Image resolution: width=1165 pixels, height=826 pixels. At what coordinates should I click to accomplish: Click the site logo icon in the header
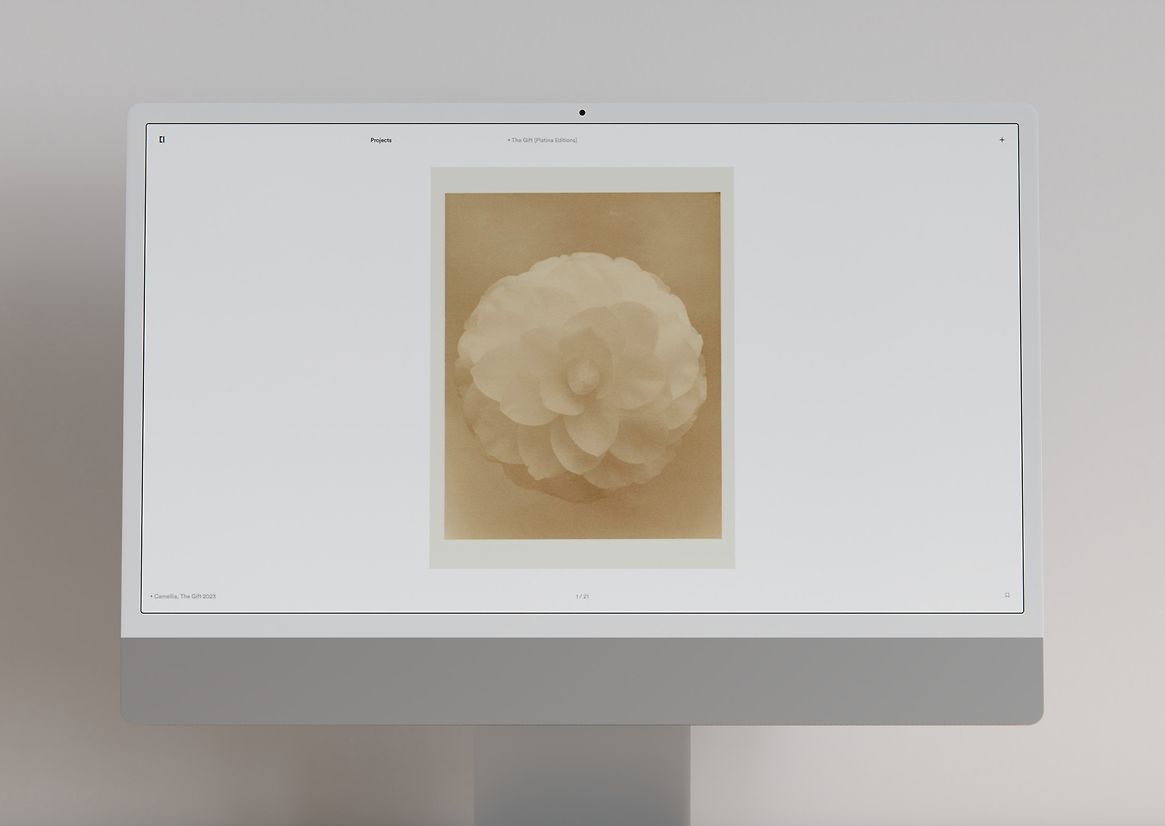(x=162, y=139)
